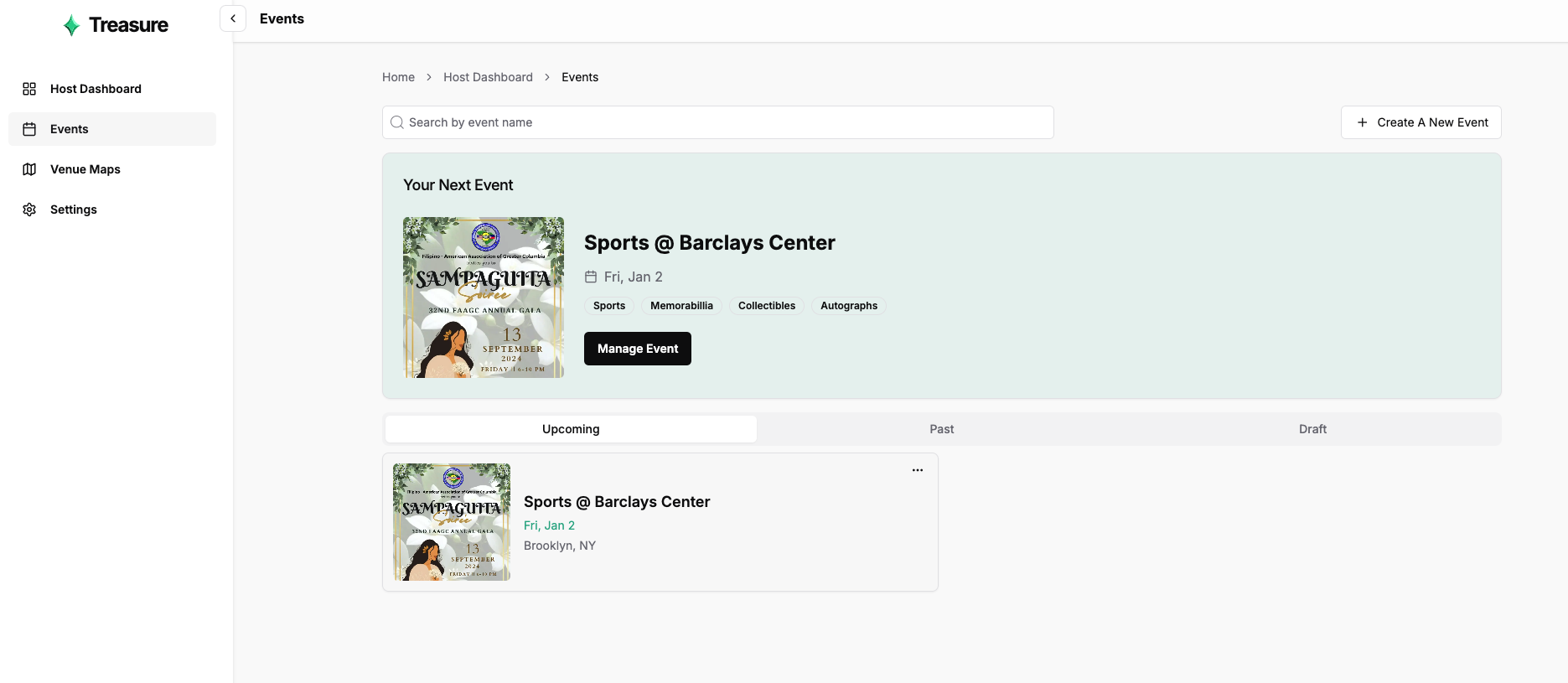This screenshot has height=683, width=1568.
Task: Click the Your Next Event poster thumbnail
Action: coord(484,298)
